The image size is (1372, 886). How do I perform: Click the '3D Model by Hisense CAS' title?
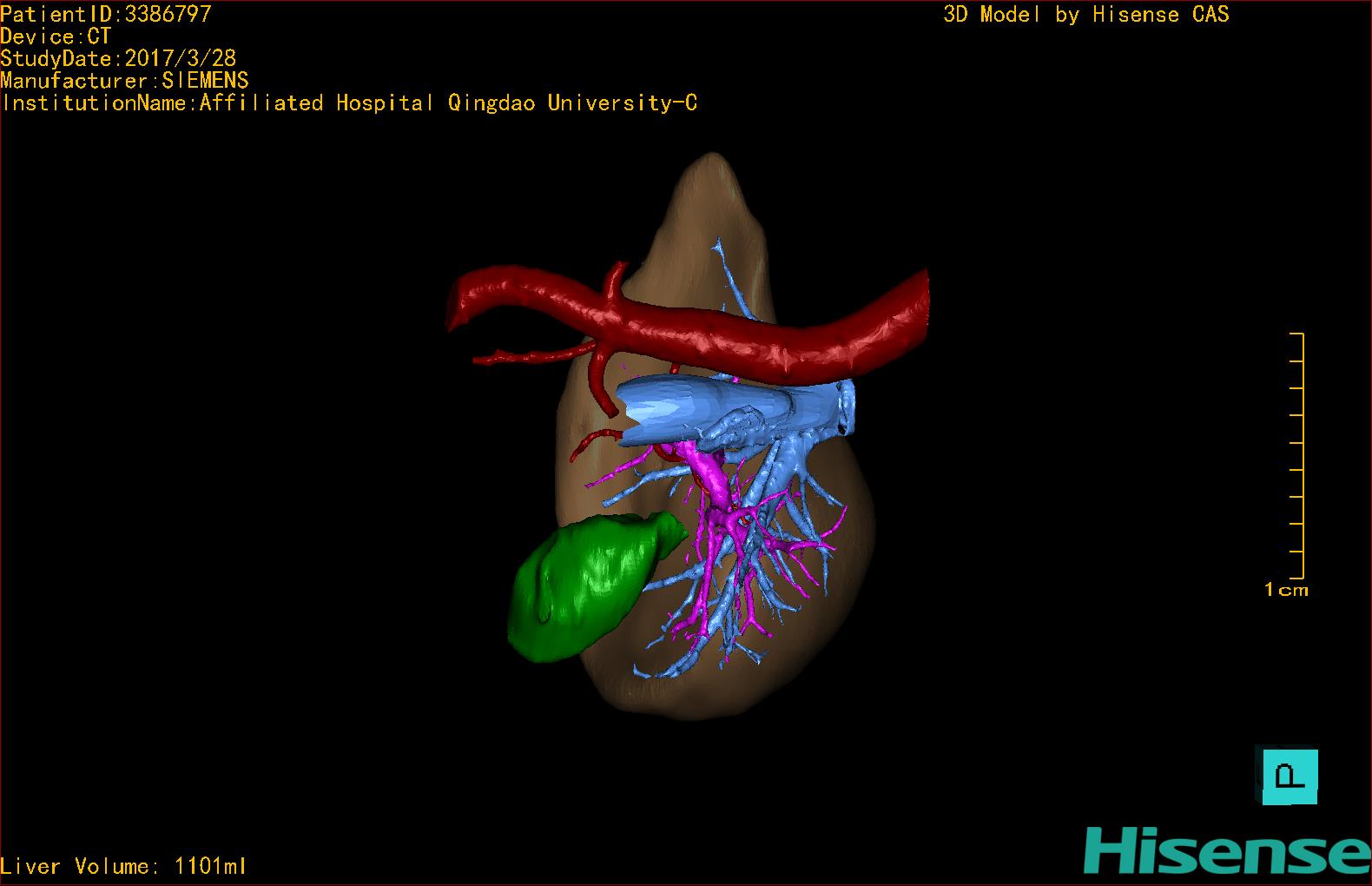1086,15
